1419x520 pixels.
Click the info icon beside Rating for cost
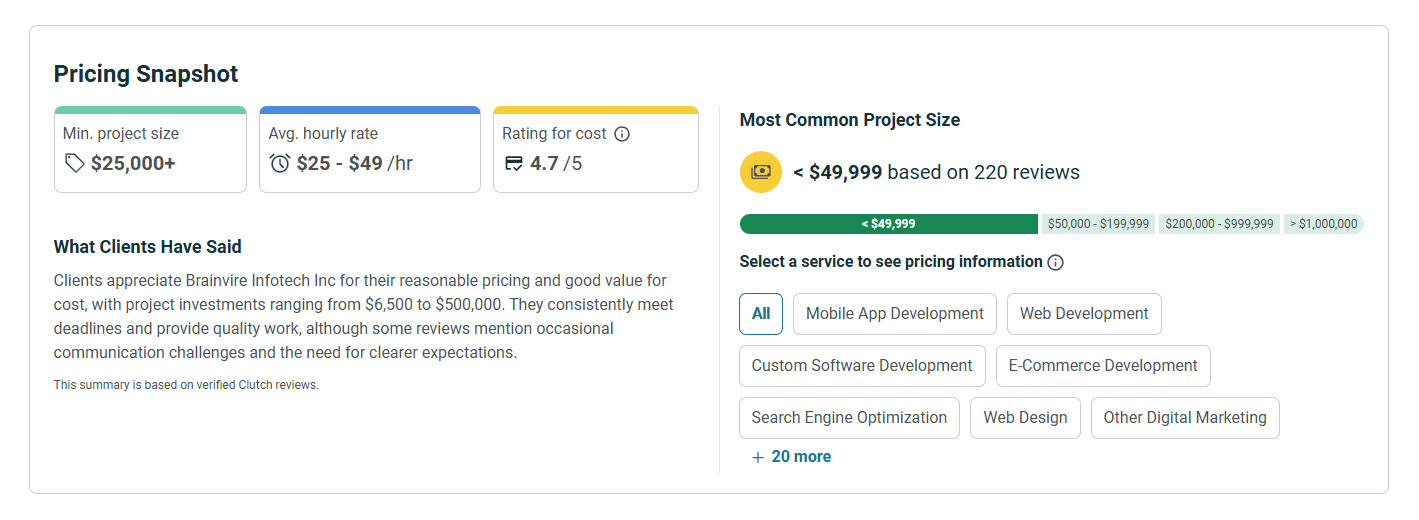pyautogui.click(x=622, y=134)
